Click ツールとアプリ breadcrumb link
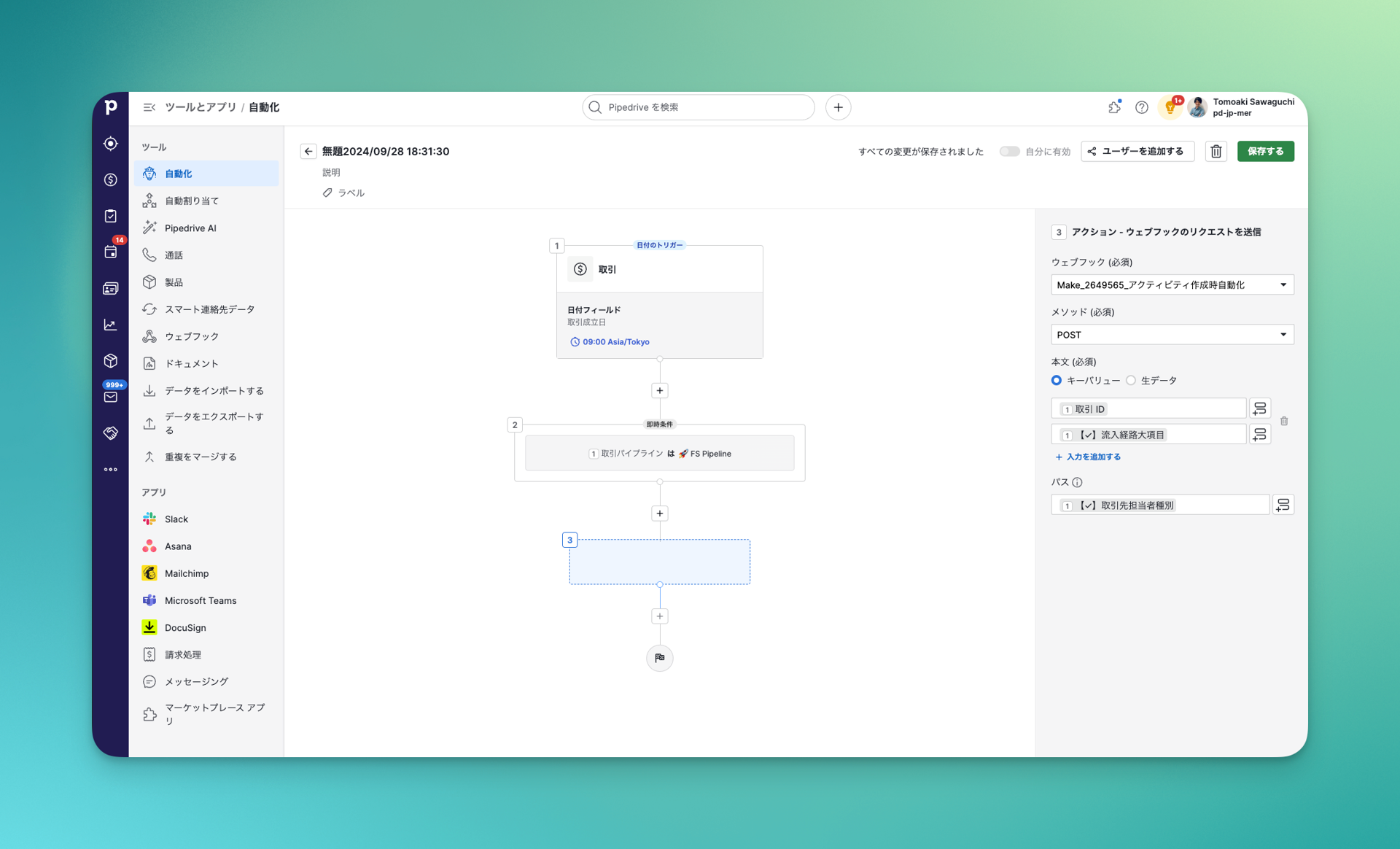 point(201,107)
